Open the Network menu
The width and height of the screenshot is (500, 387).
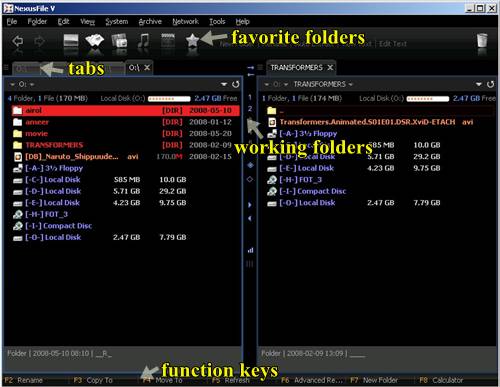[185, 22]
